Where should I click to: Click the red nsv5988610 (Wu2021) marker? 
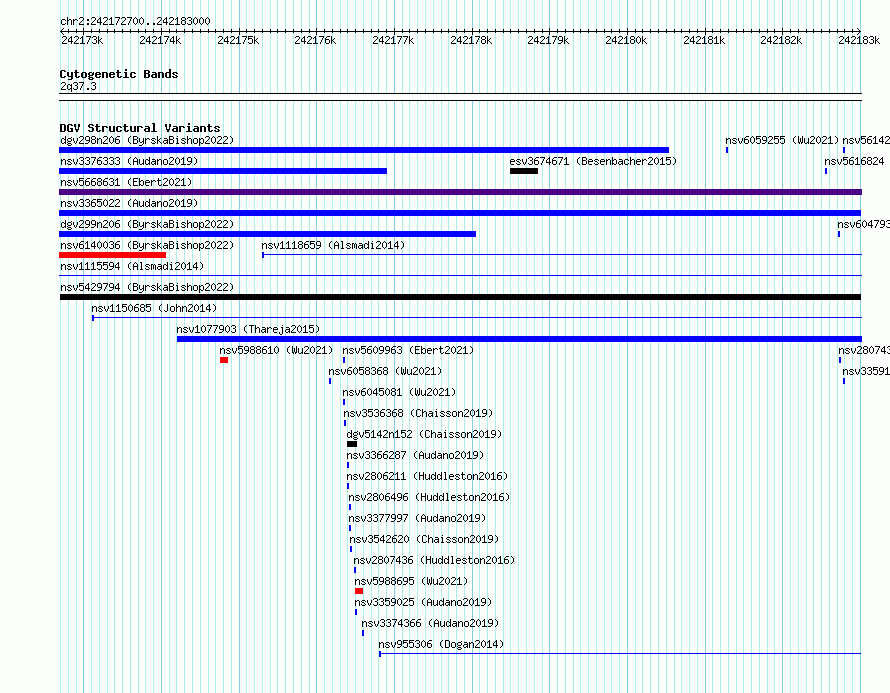(224, 360)
